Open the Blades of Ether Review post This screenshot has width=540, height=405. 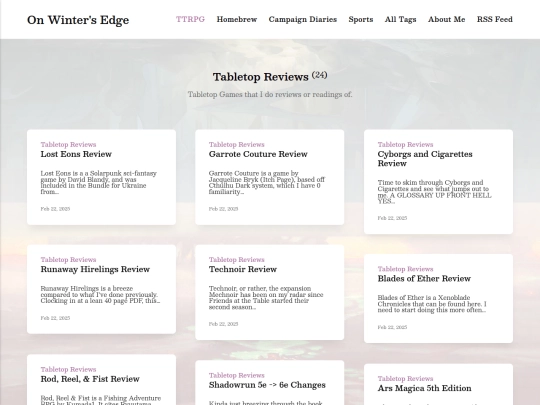point(424,278)
